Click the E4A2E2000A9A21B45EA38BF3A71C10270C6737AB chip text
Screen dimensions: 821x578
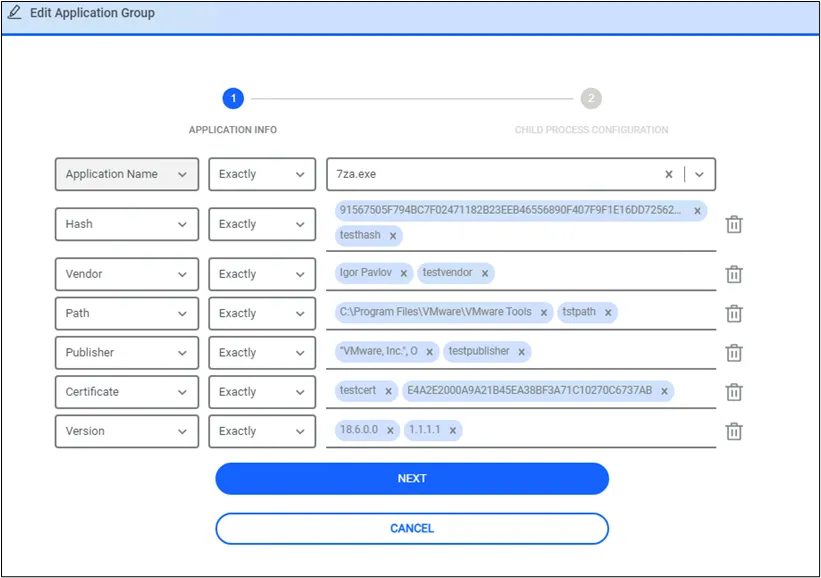pos(529,390)
